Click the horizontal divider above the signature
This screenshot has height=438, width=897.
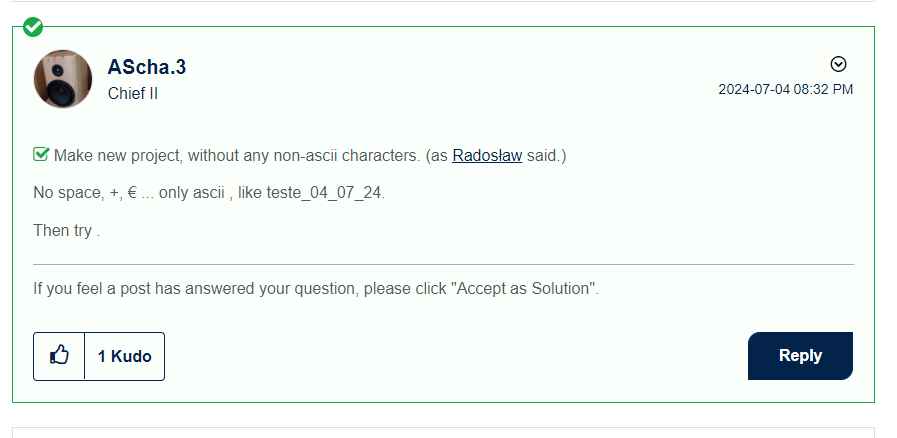[x=443, y=264]
